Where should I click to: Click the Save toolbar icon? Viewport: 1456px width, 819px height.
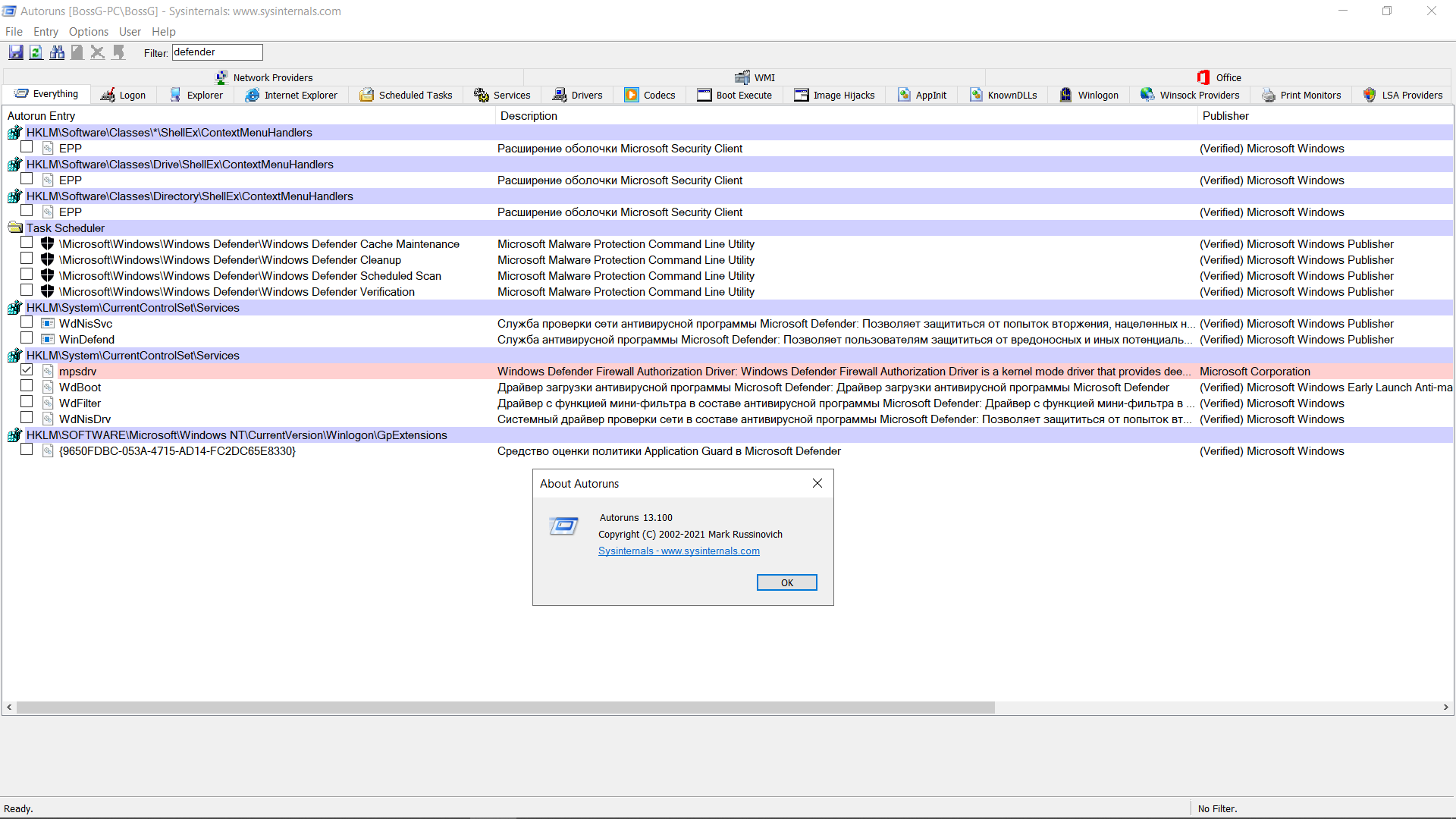tap(16, 52)
